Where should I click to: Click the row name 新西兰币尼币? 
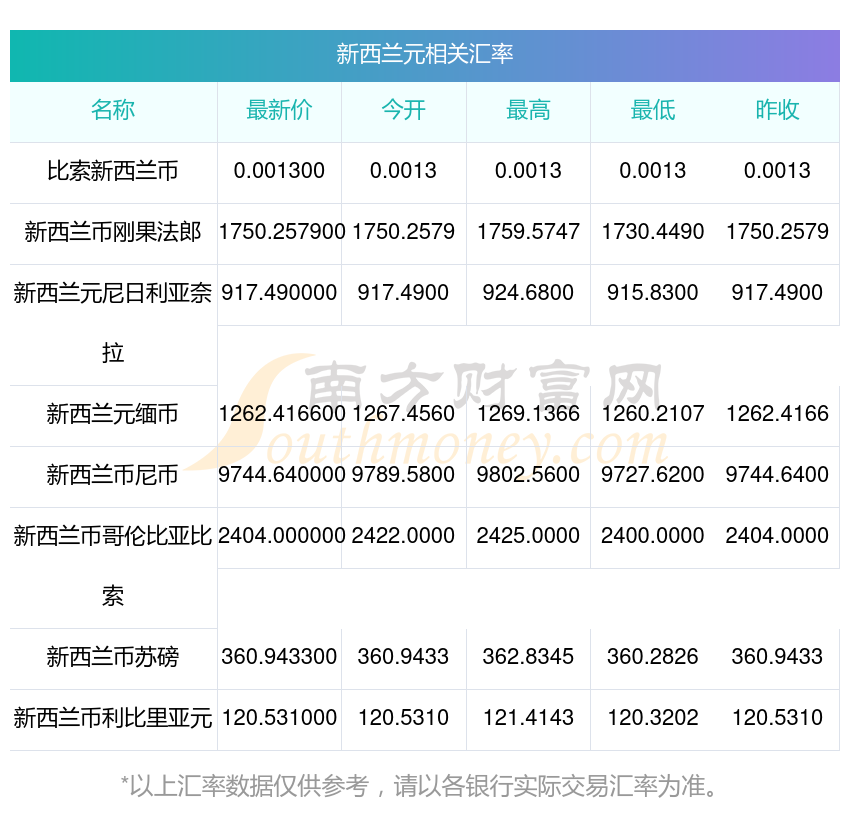[x=113, y=475]
